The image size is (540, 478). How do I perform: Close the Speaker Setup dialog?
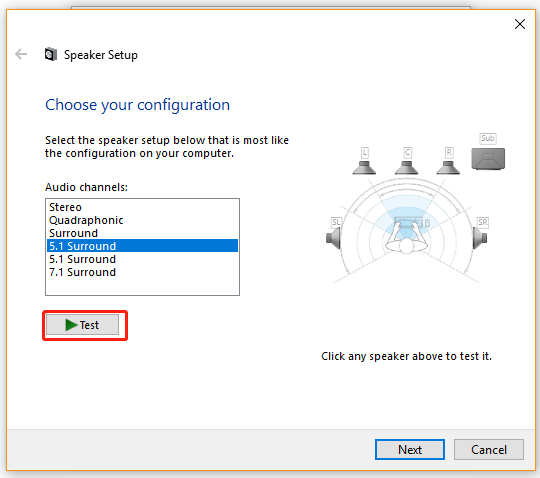tap(520, 24)
